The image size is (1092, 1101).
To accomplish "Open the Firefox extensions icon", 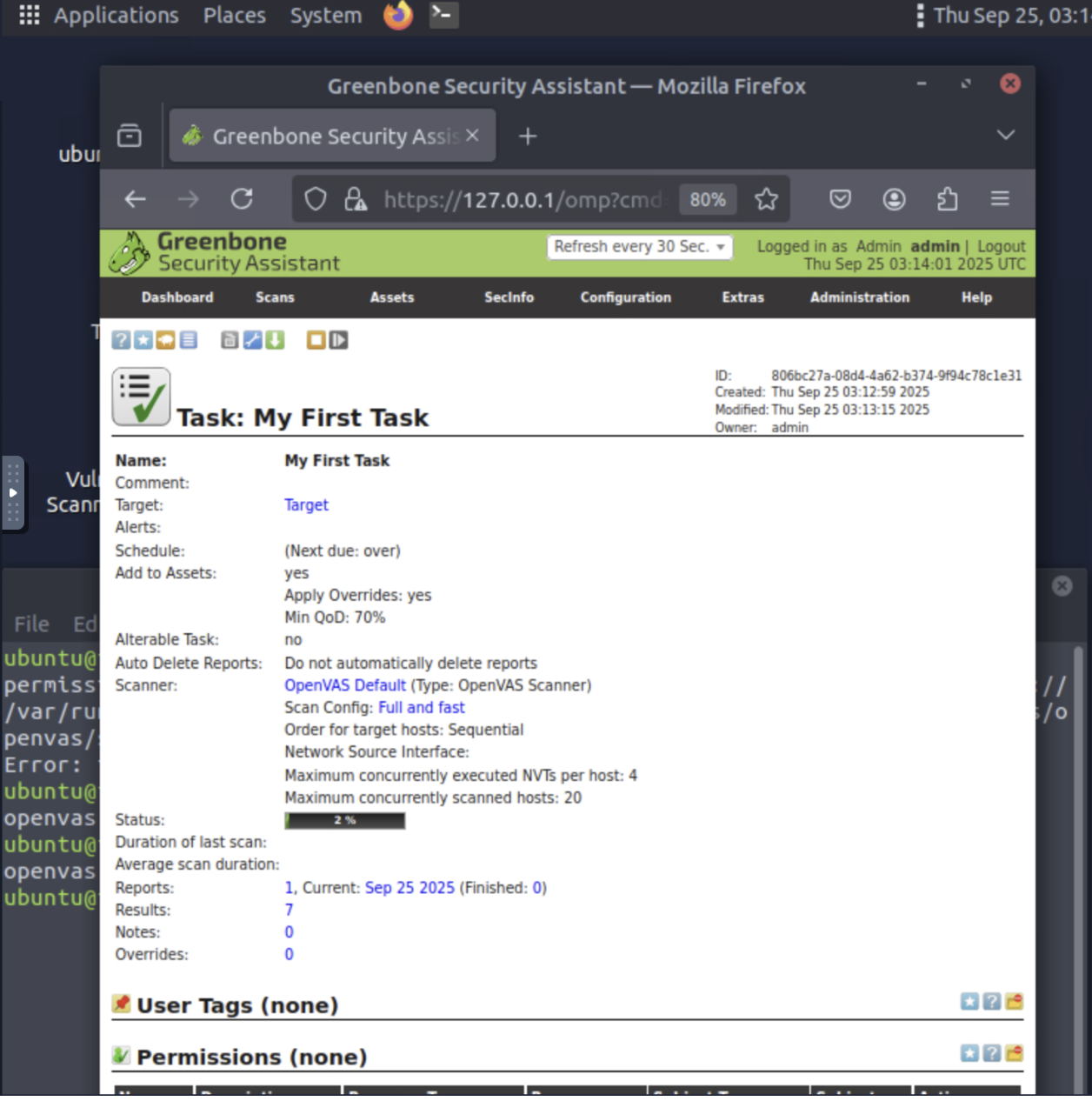I will tap(947, 199).
